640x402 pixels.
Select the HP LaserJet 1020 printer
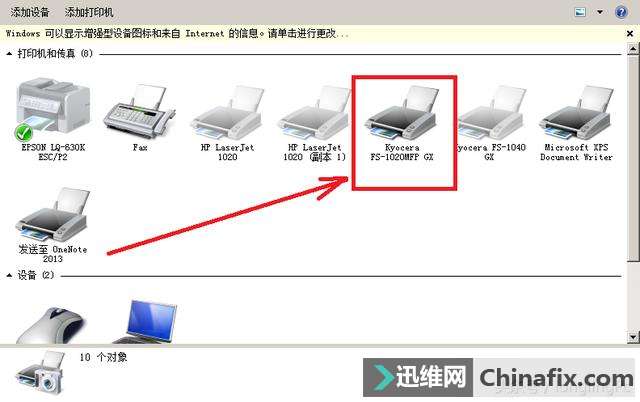tap(227, 122)
